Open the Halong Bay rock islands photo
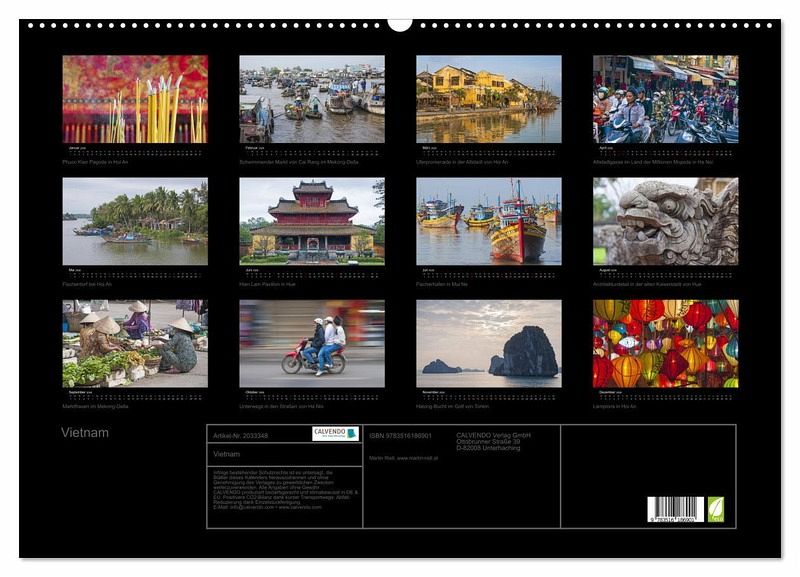Screen dimensions: 800x577 click(488, 343)
